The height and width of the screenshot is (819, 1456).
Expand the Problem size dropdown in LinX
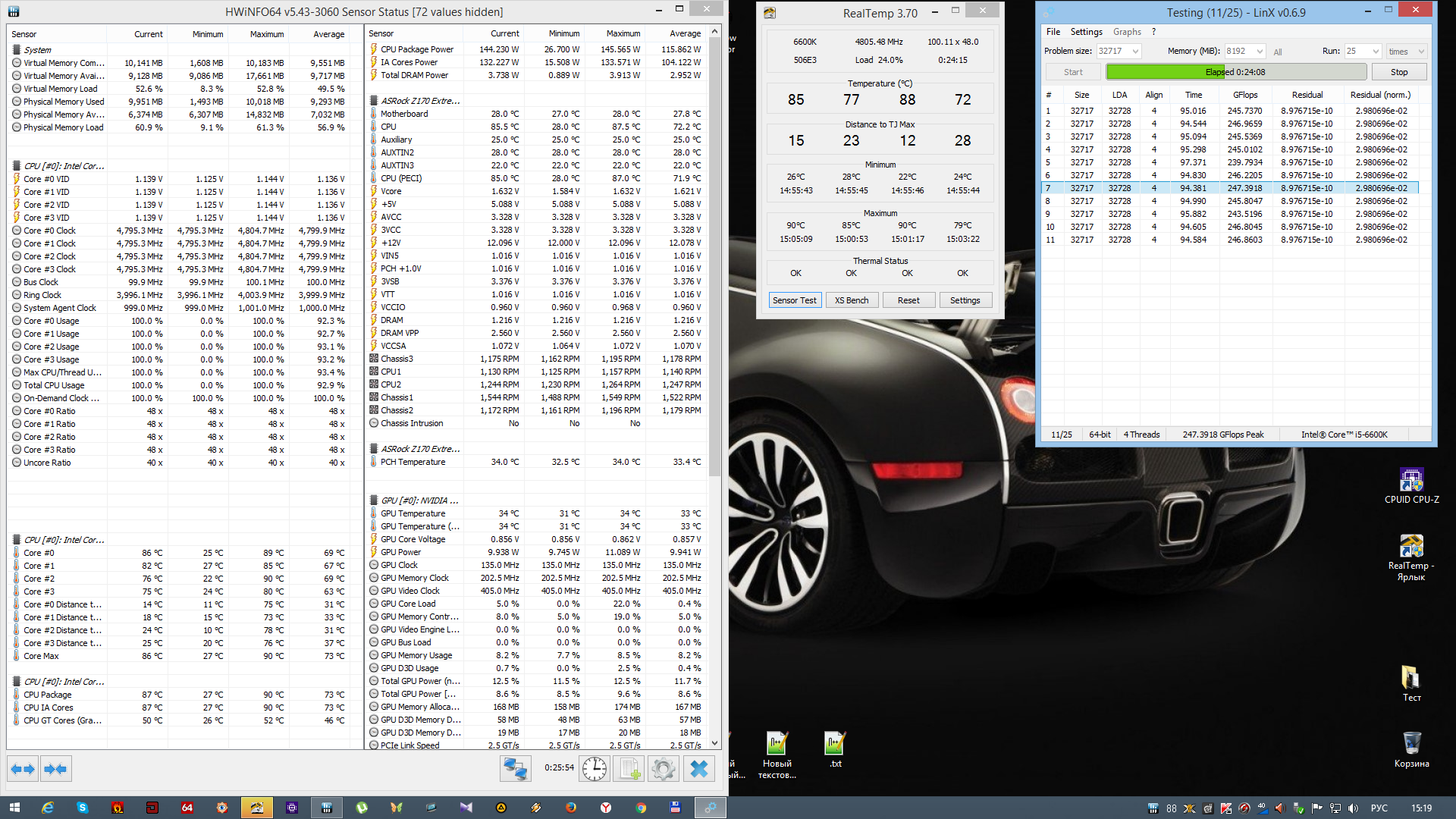(1135, 52)
